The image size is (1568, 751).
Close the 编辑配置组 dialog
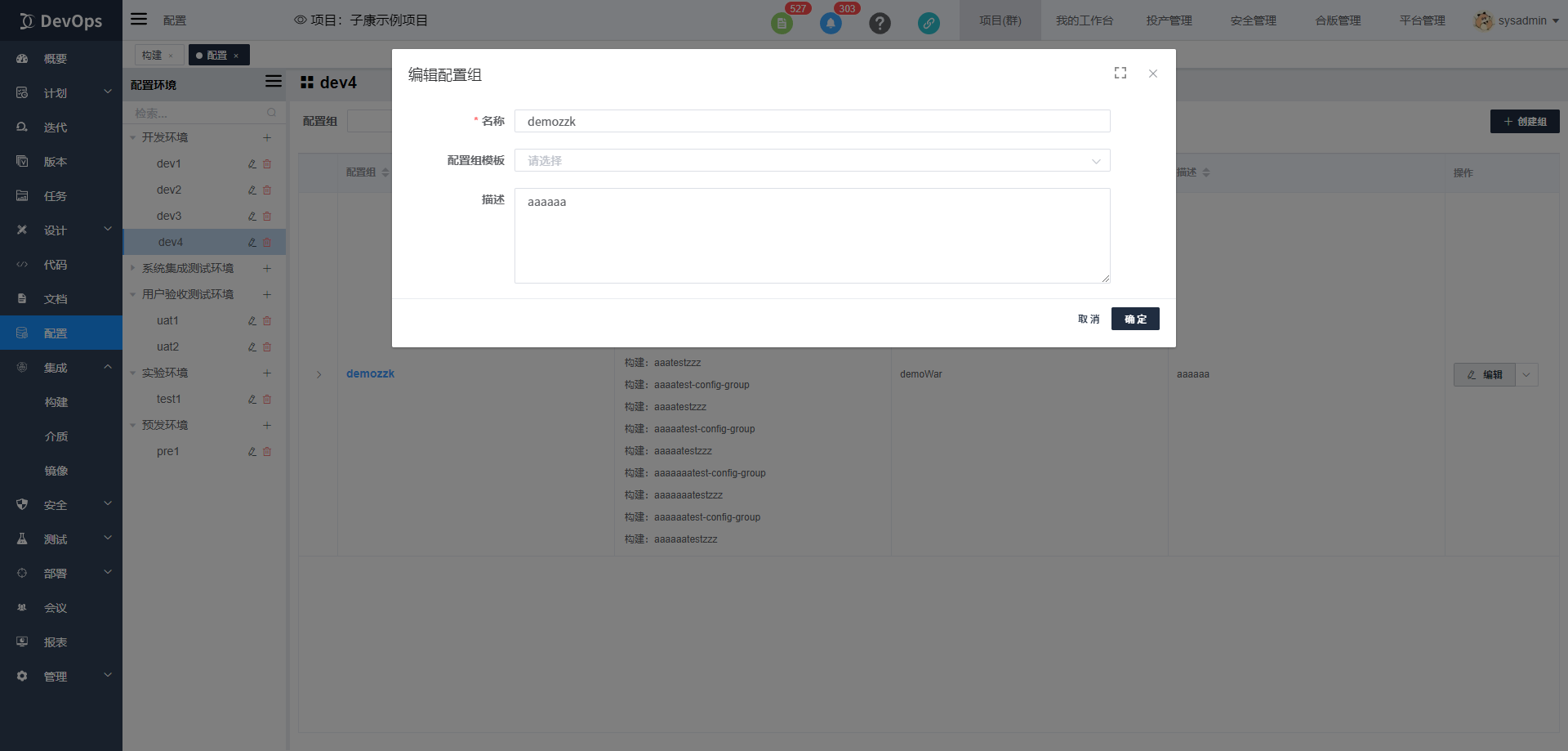pos(1153,74)
